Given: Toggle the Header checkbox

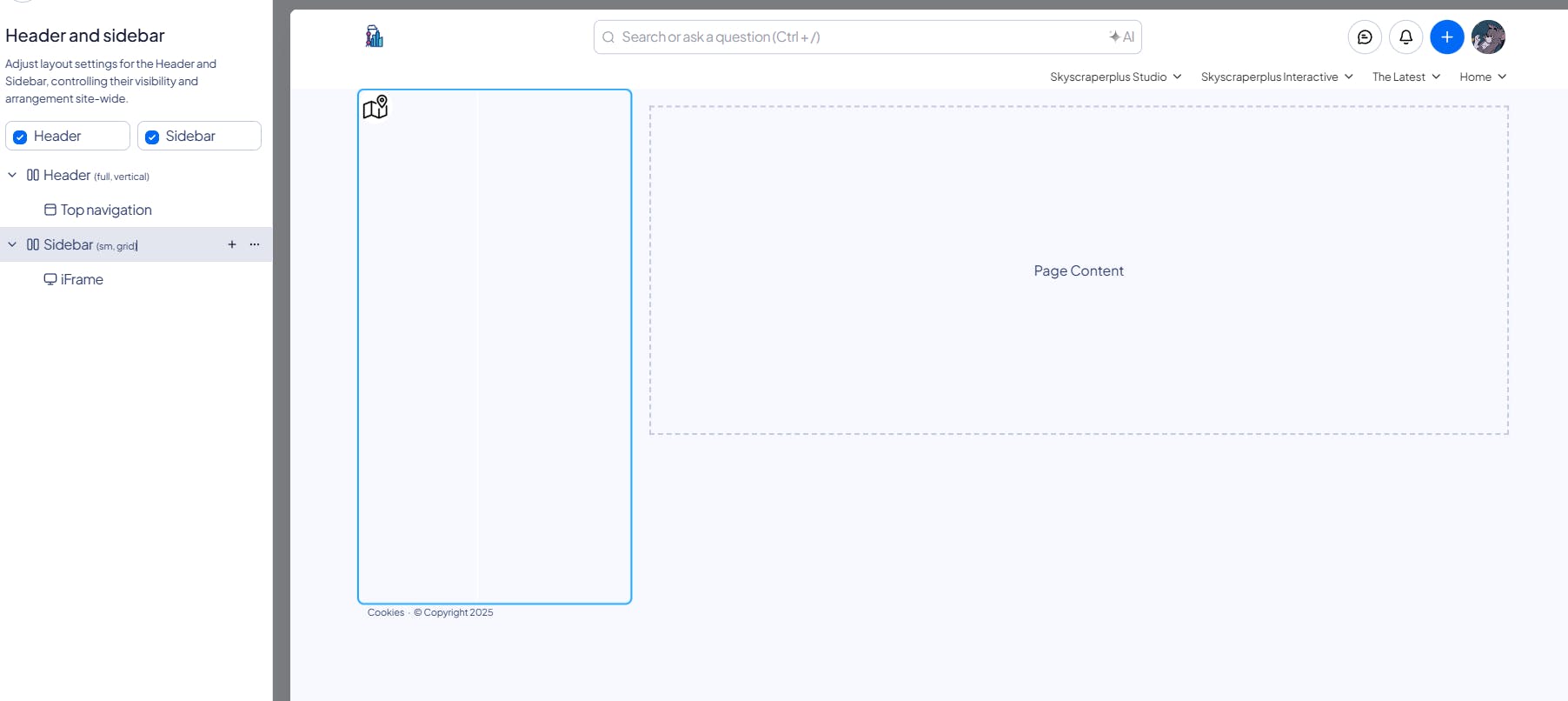Looking at the screenshot, I should [x=20, y=137].
